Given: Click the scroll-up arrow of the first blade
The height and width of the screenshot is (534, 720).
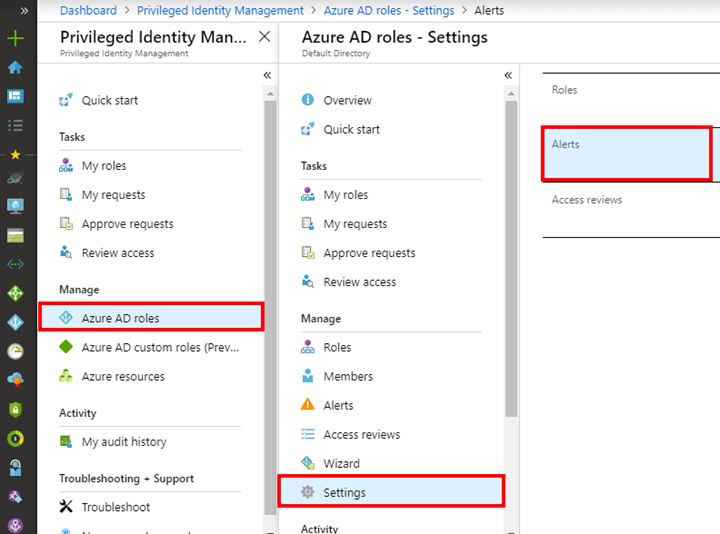Looking at the screenshot, I should pos(270,94).
